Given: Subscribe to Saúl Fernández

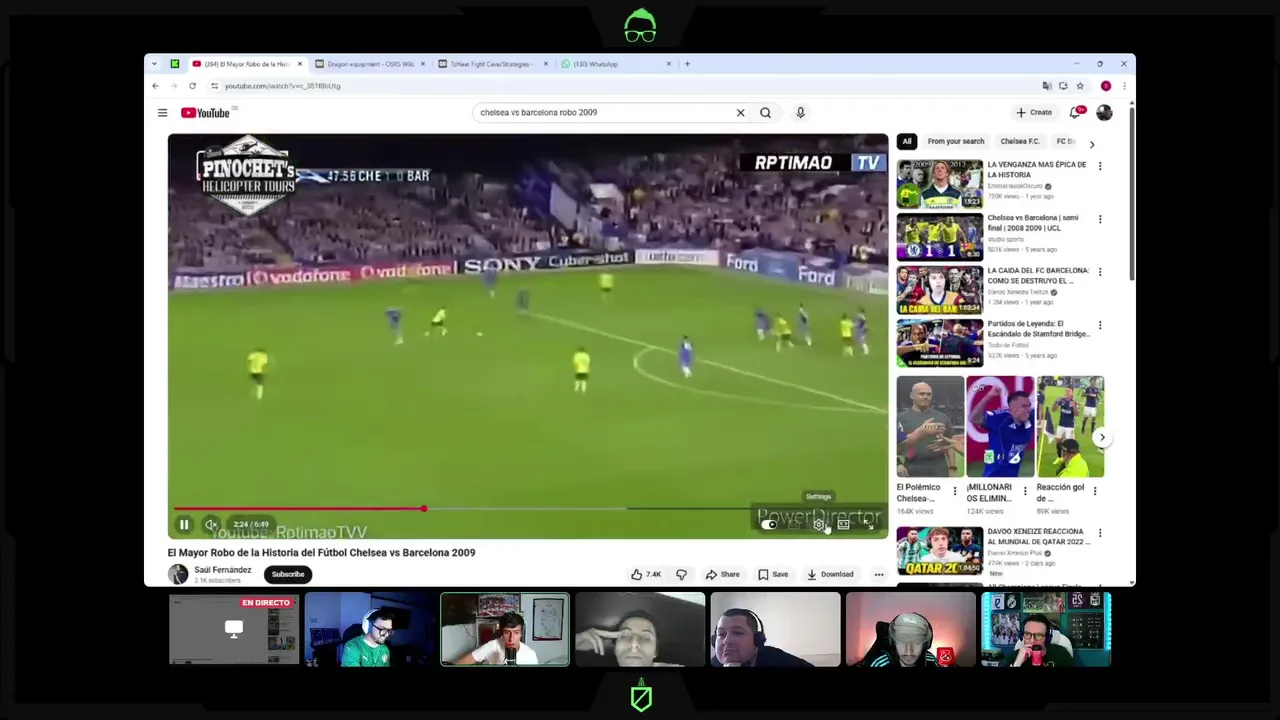Looking at the screenshot, I should [287, 574].
